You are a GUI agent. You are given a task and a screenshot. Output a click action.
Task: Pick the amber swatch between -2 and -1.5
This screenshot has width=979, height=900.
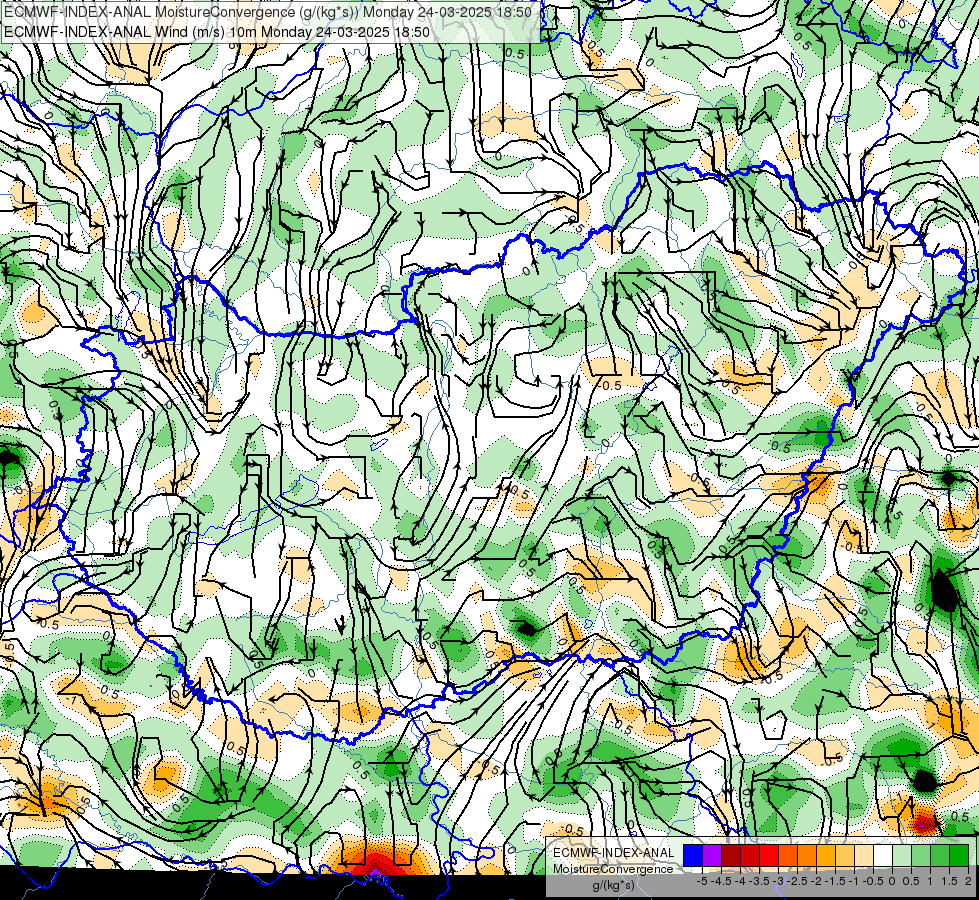point(826,856)
